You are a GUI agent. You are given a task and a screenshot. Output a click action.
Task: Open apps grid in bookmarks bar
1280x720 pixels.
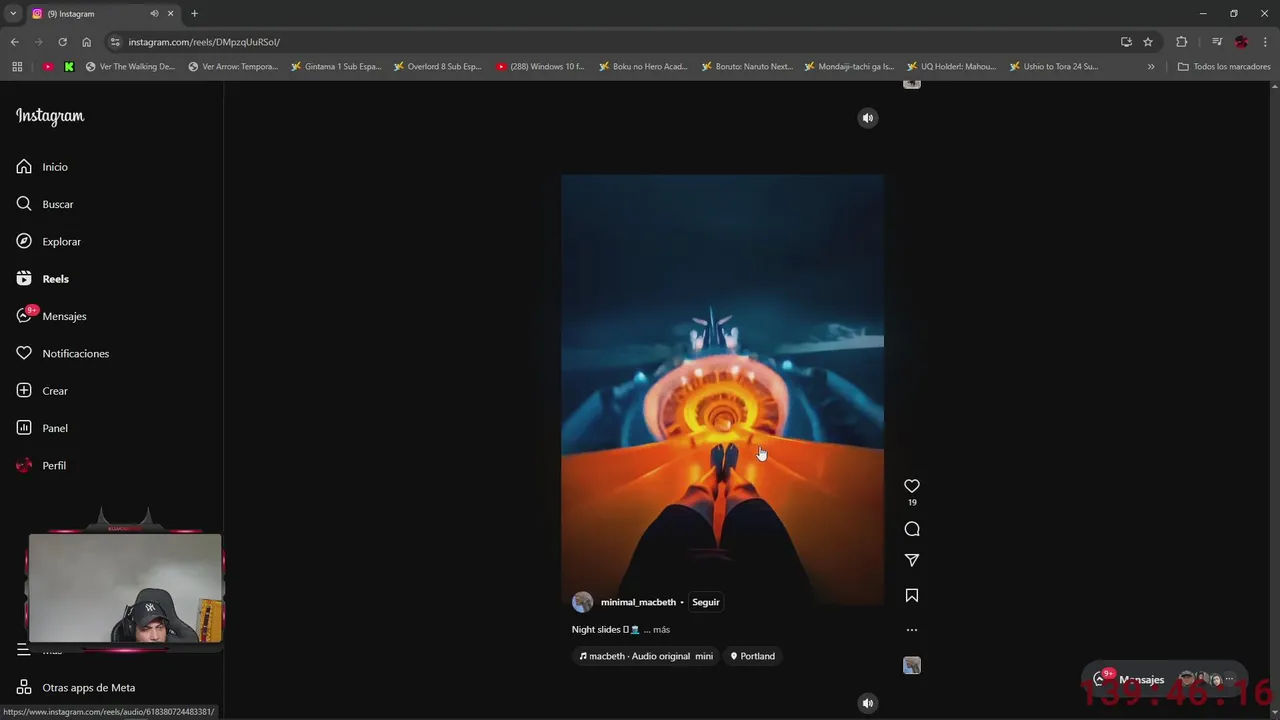coord(17,67)
